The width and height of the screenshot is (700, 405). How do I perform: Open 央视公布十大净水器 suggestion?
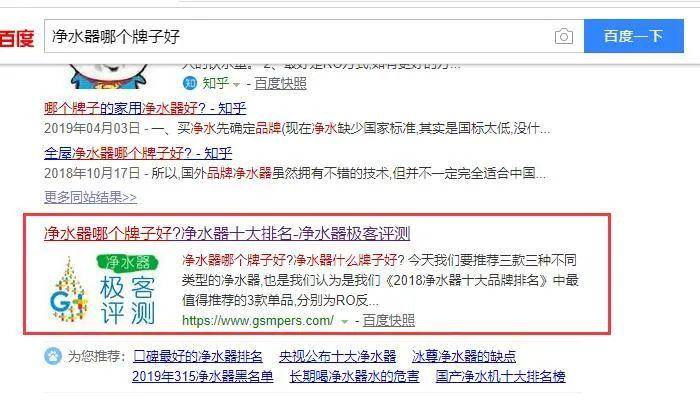(x=338, y=356)
